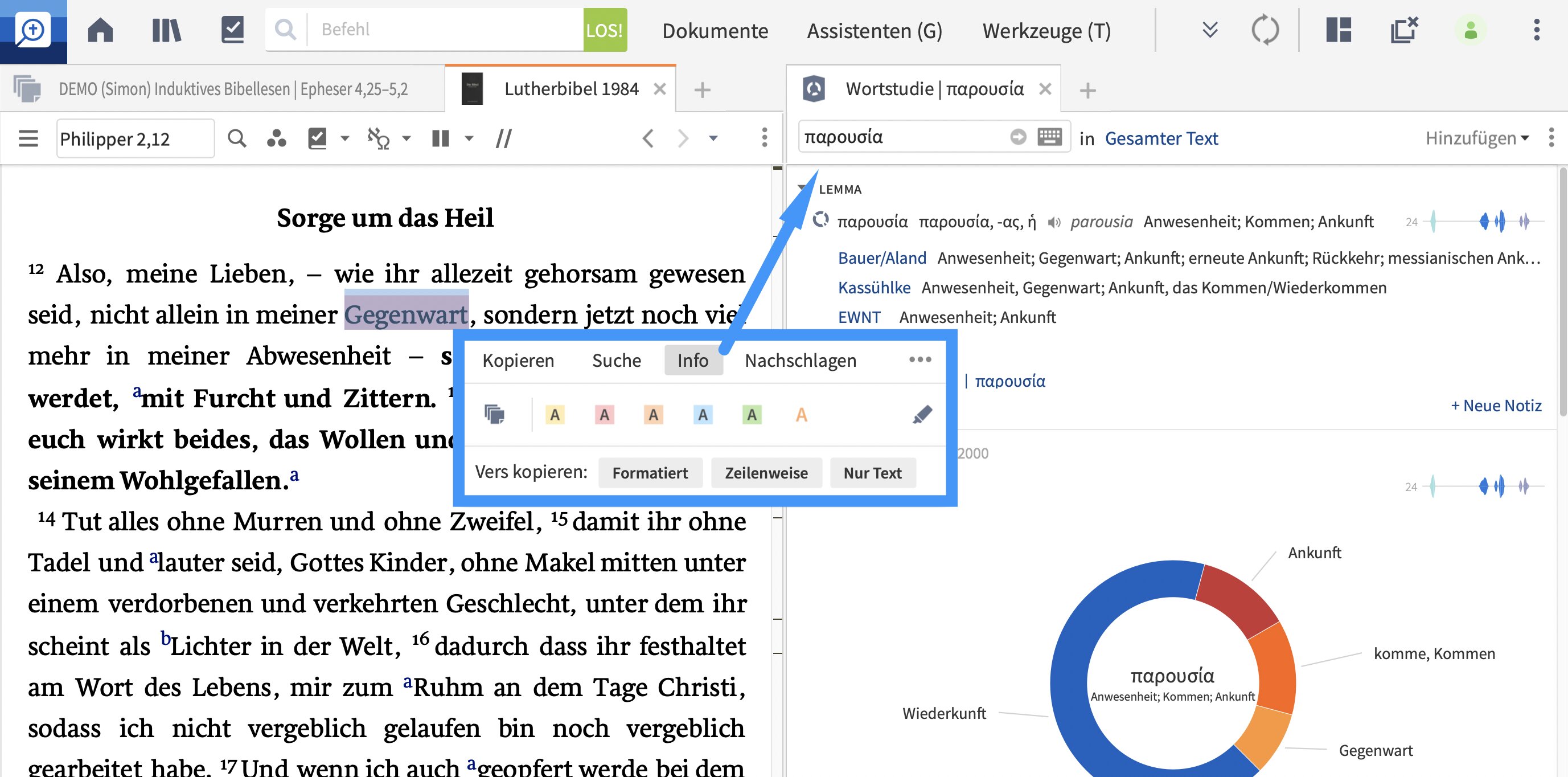Image resolution: width=1568 pixels, height=777 pixels.
Task: Choose Suche in the popup menu
Action: pos(616,361)
